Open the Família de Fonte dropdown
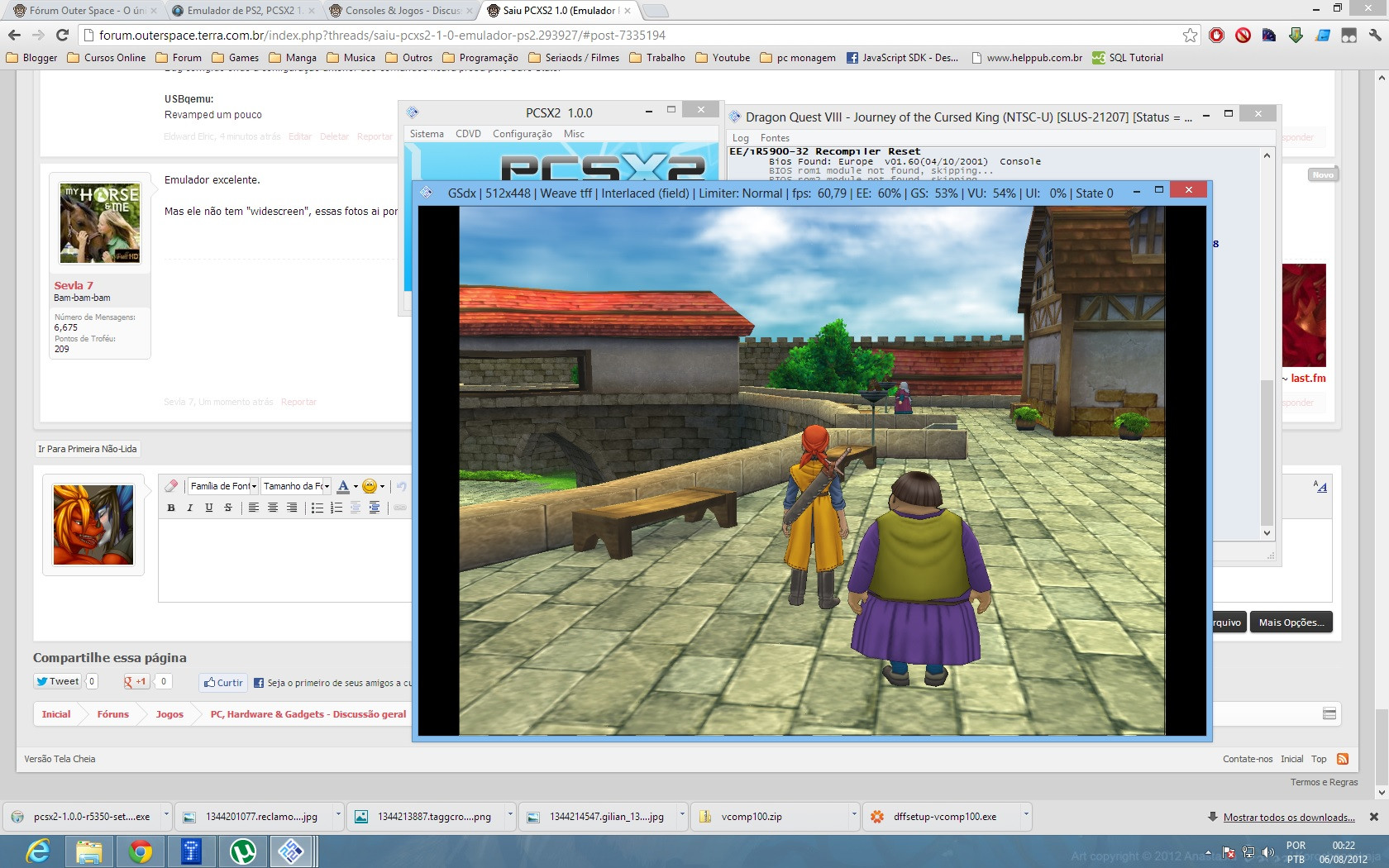The width and height of the screenshot is (1389, 868). (223, 486)
